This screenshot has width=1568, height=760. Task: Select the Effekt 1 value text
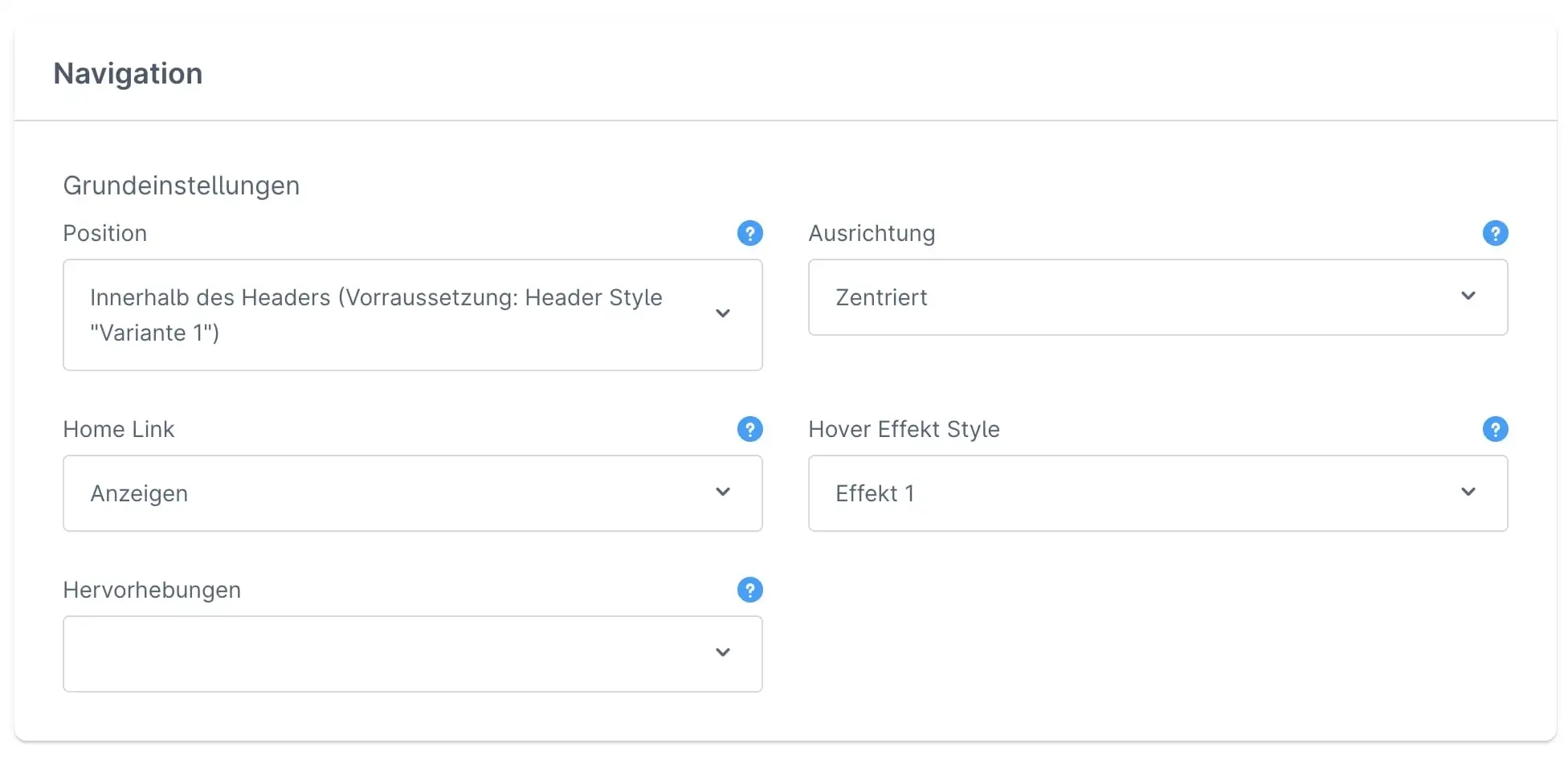coord(875,493)
